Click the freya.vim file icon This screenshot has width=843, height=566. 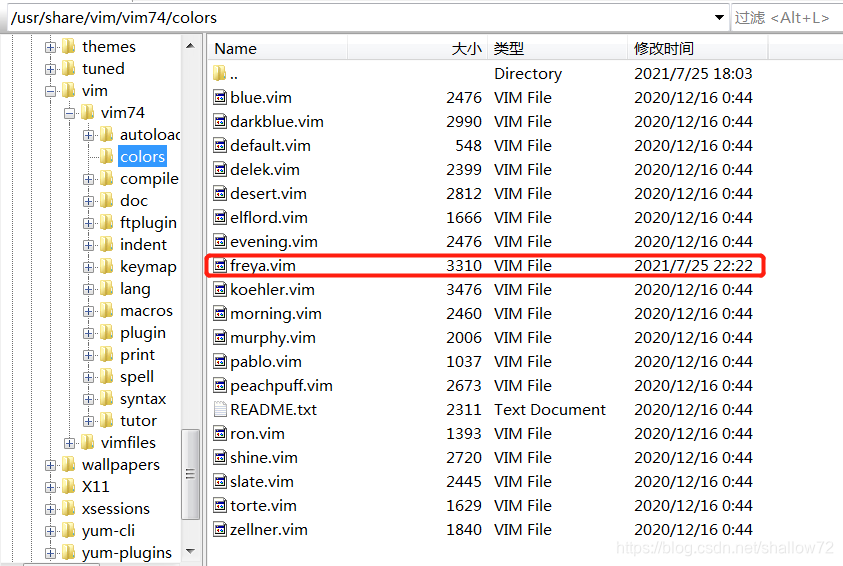click(220, 266)
